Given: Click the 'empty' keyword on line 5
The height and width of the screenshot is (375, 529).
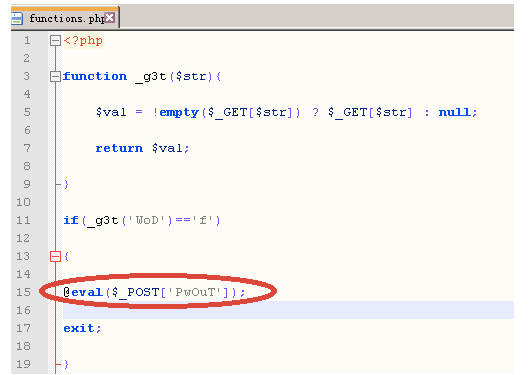Looking at the screenshot, I should pos(179,113).
